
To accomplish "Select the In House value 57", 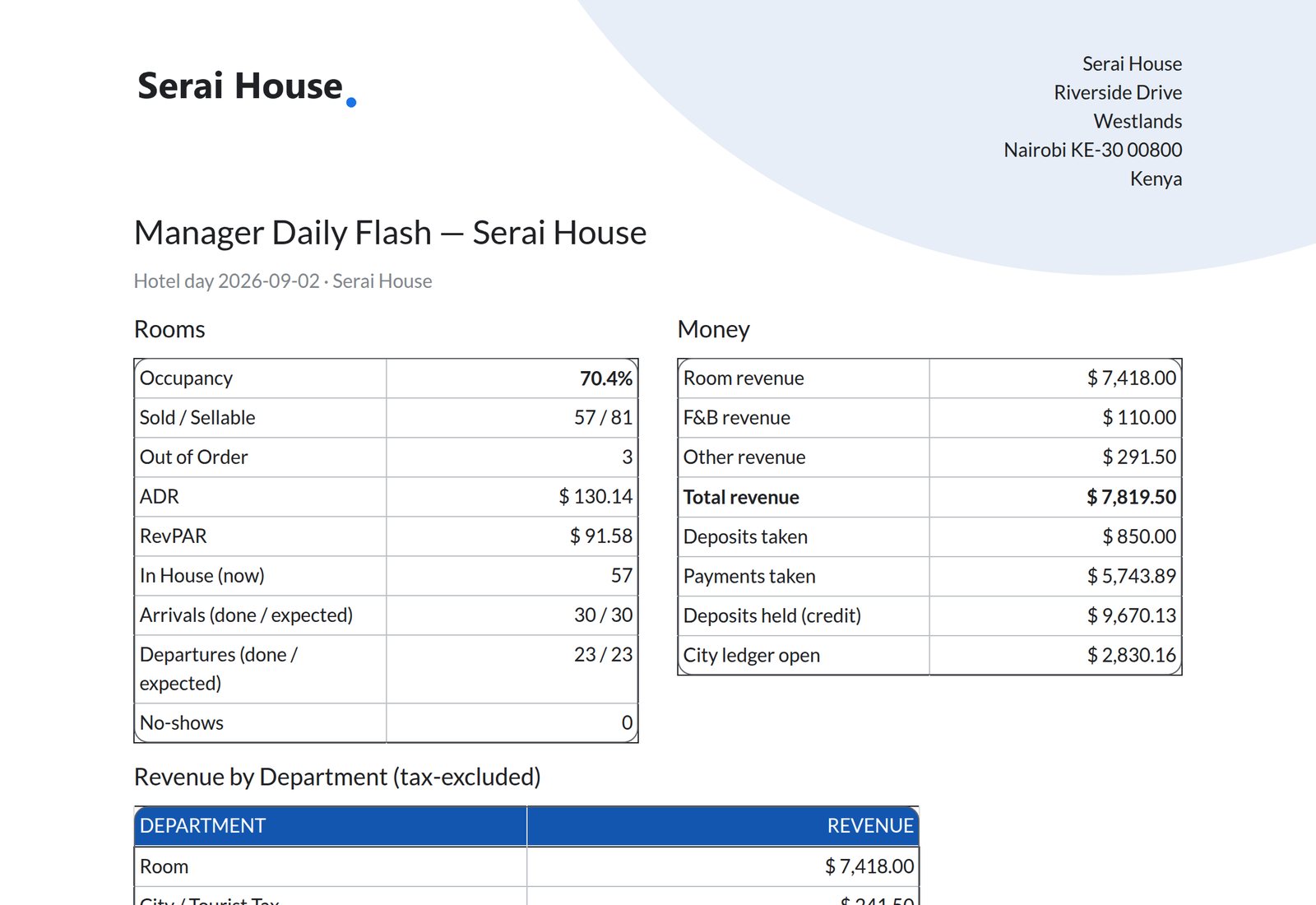I will [622, 576].
